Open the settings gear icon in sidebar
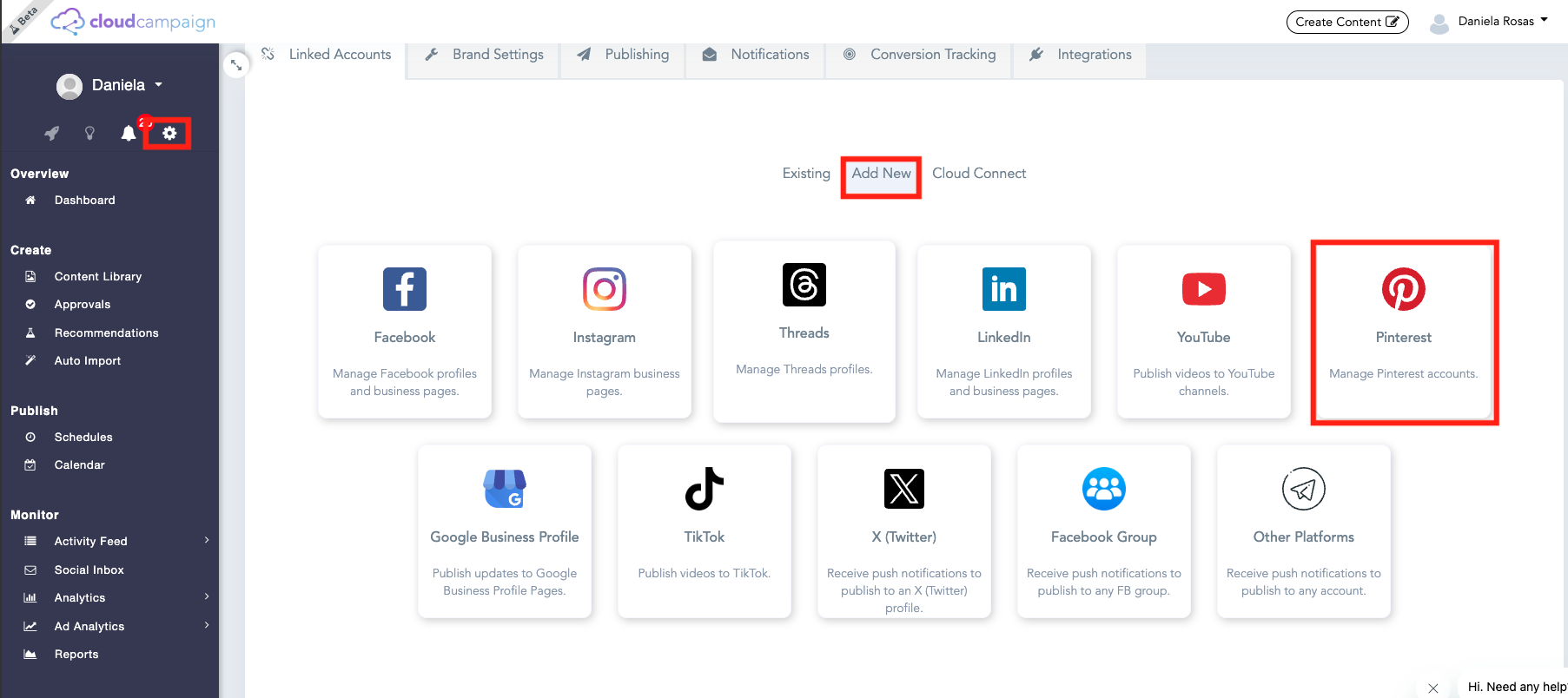Screen dimensions: 1568x698 (x=169, y=133)
